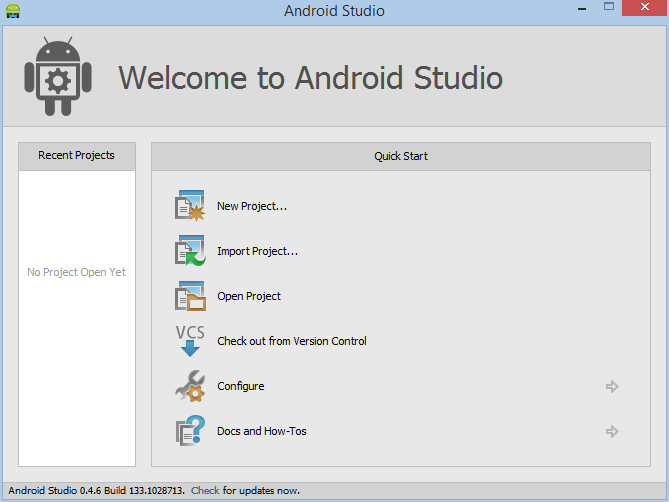Open the 'Configure' text entry
This screenshot has width=669, height=502.
(x=241, y=386)
